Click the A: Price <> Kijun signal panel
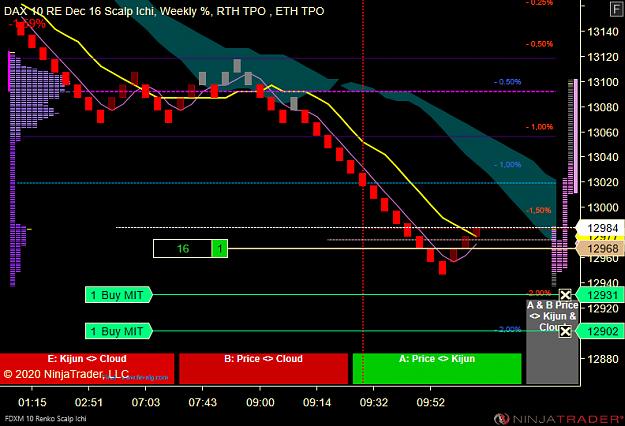Viewport: 625px width, 426px height. [x=437, y=369]
